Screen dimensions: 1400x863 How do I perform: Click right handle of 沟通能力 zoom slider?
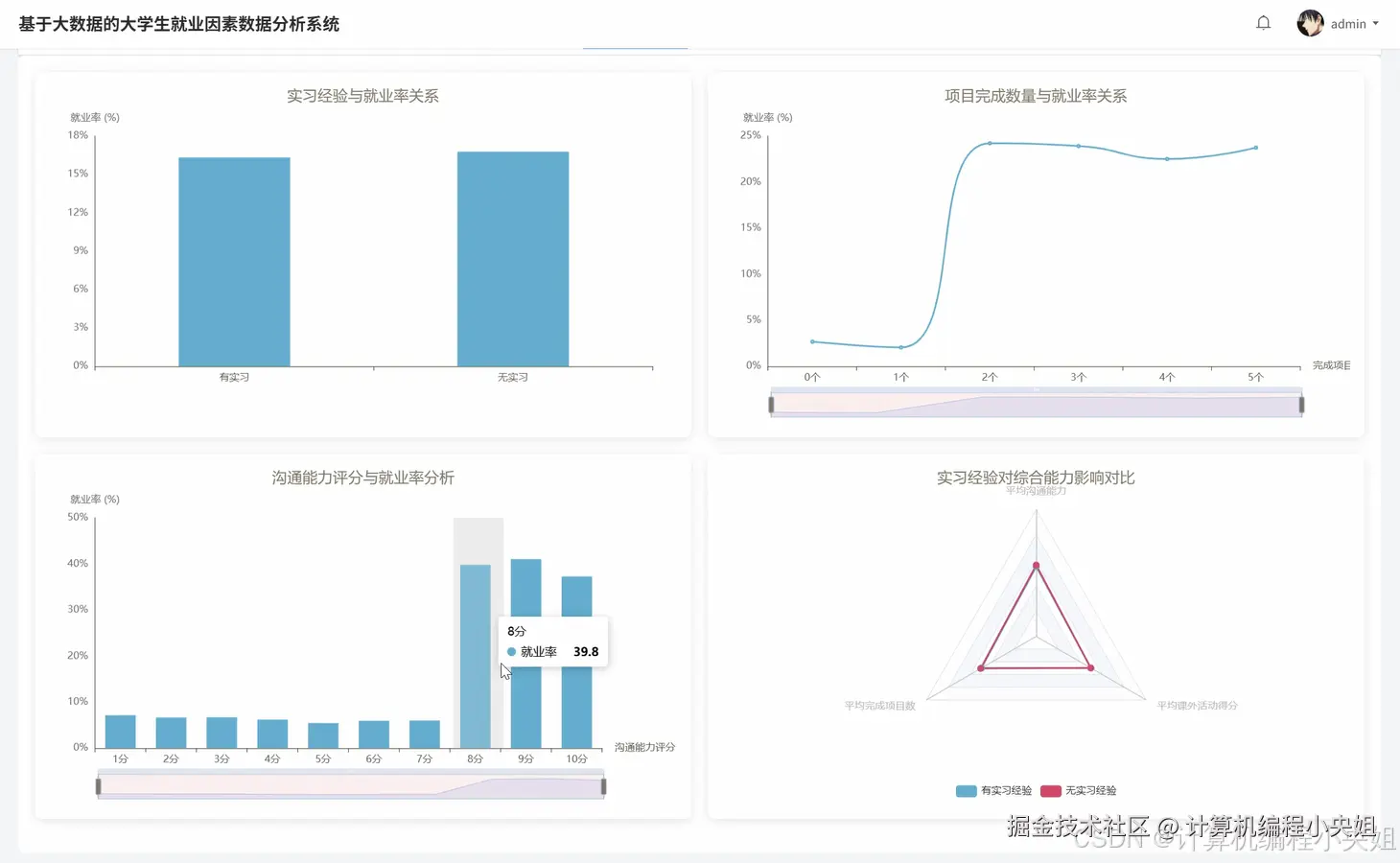[x=603, y=786]
